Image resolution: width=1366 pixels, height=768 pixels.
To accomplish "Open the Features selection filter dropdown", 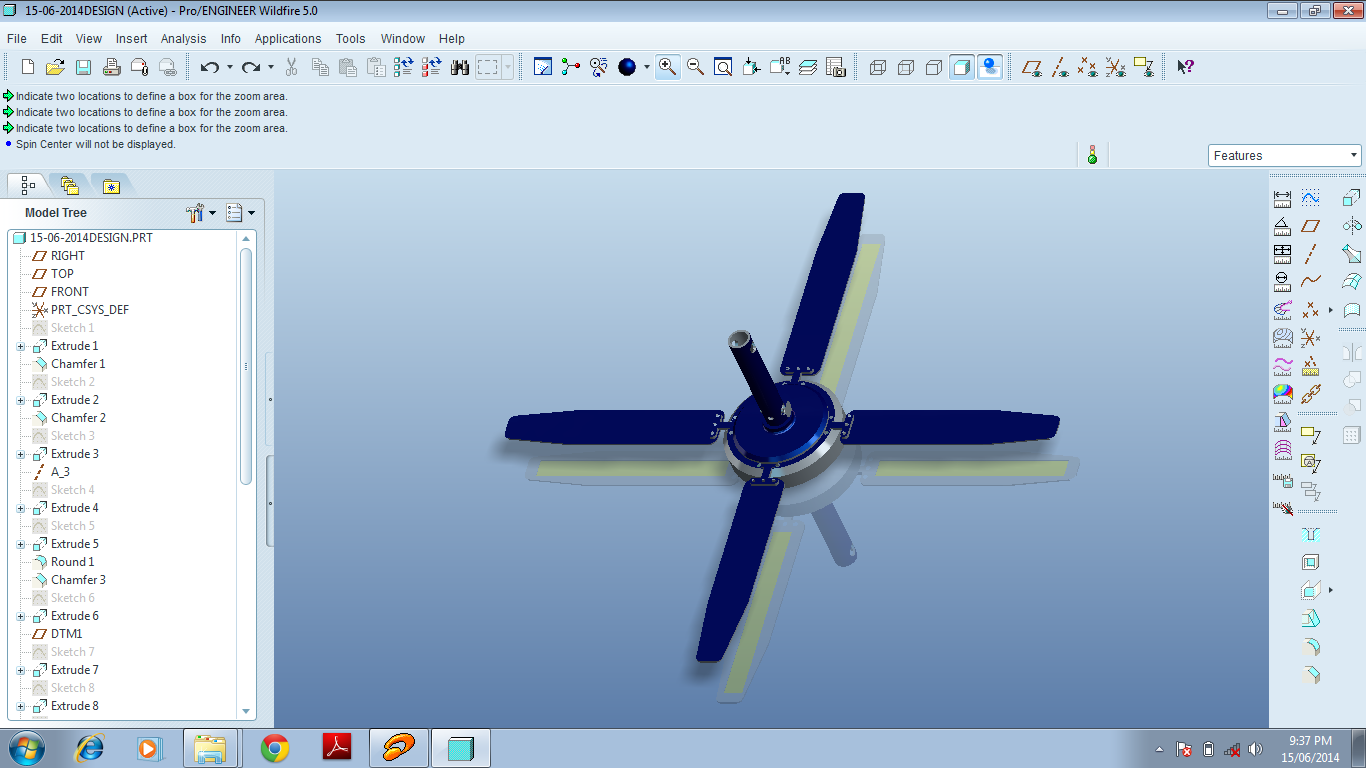I will point(1285,155).
